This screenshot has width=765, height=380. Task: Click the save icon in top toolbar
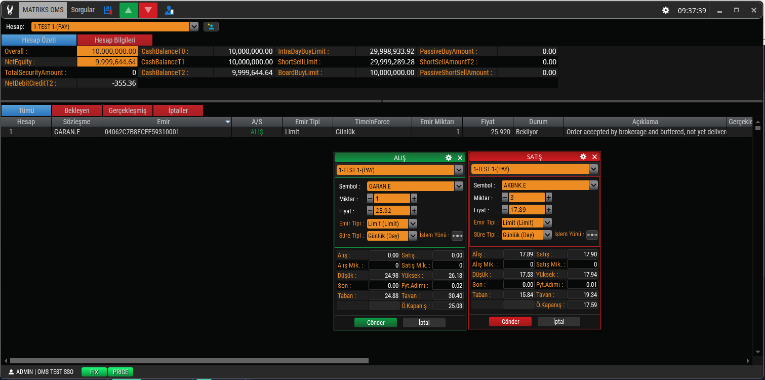(x=108, y=10)
